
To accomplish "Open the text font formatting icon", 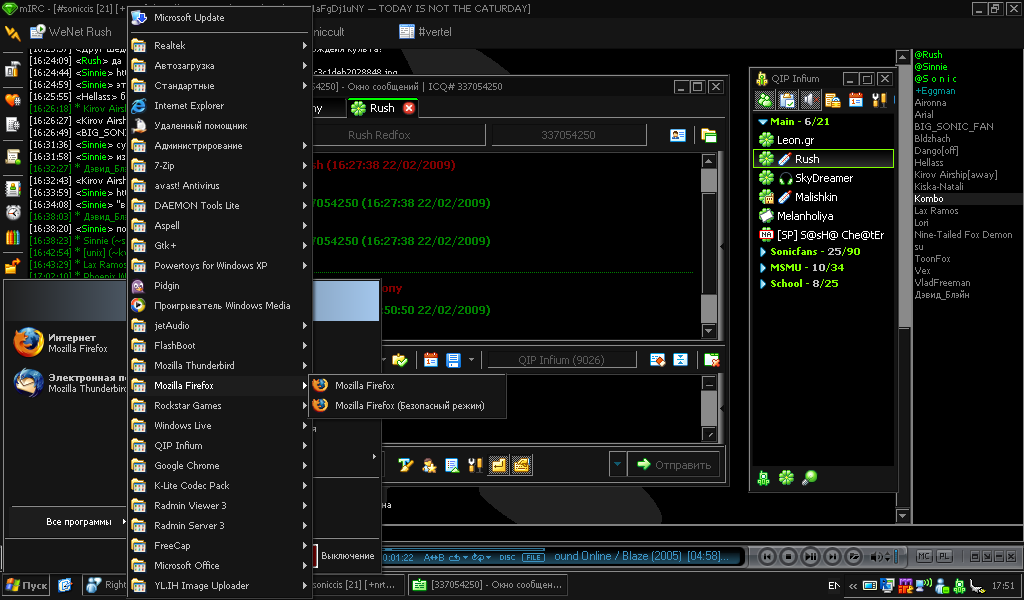I will tap(406, 465).
